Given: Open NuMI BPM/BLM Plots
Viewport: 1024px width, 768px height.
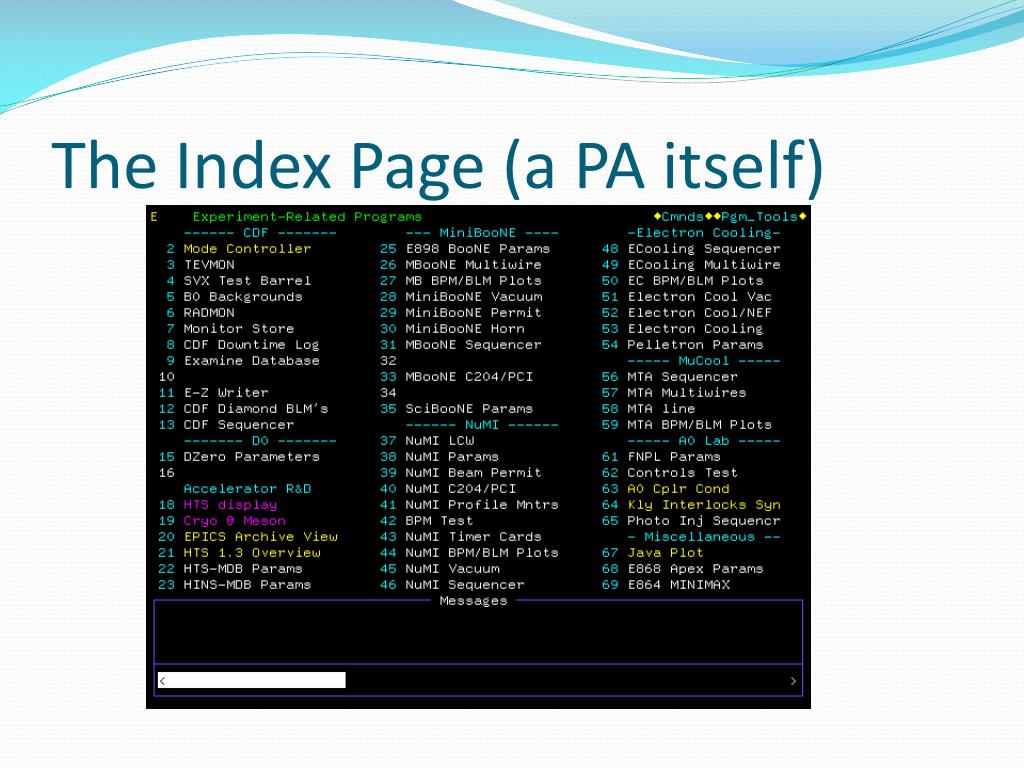Looking at the screenshot, I should 482,552.
